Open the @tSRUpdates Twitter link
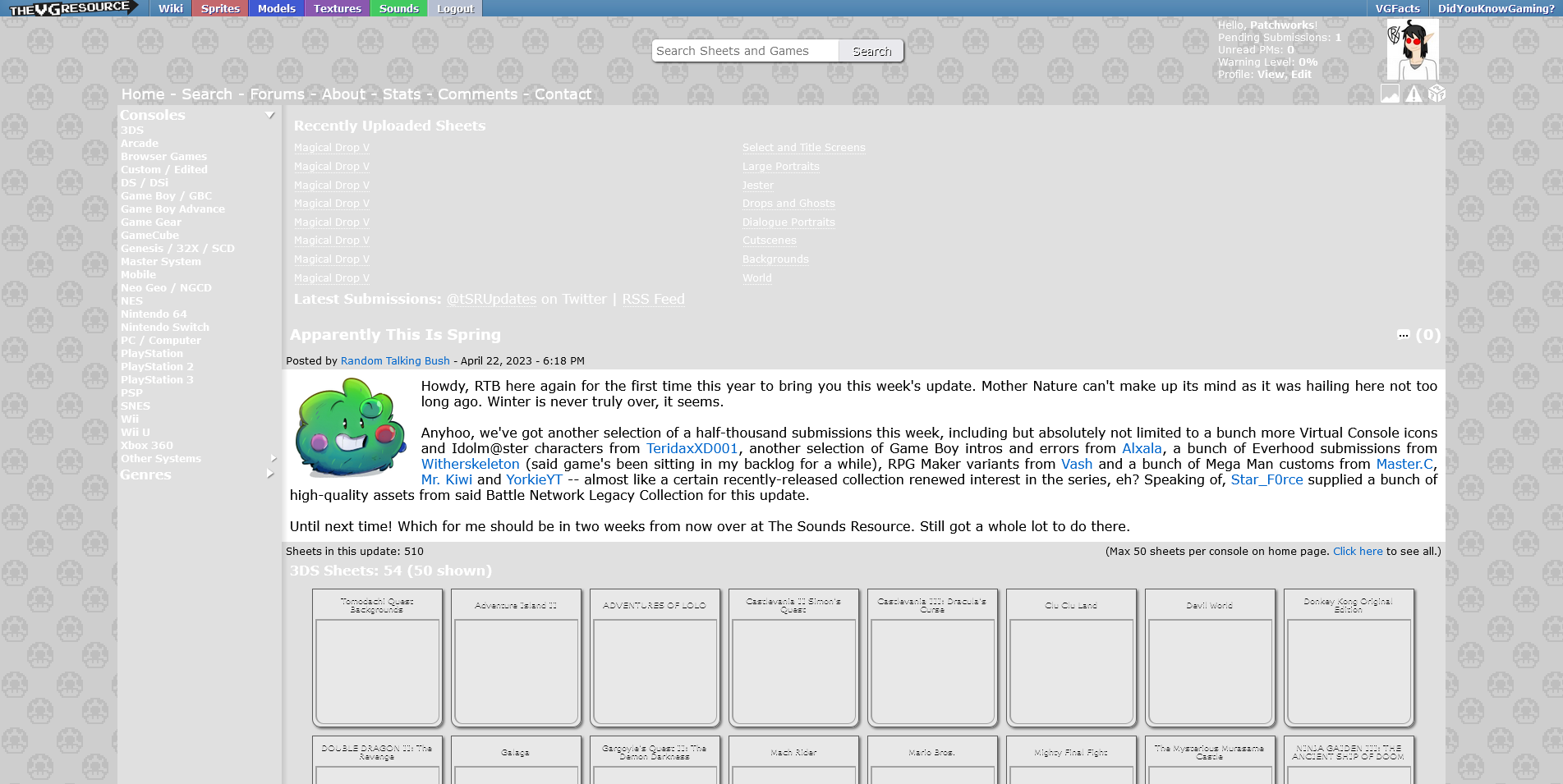The height and width of the screenshot is (784, 1563). tap(491, 300)
